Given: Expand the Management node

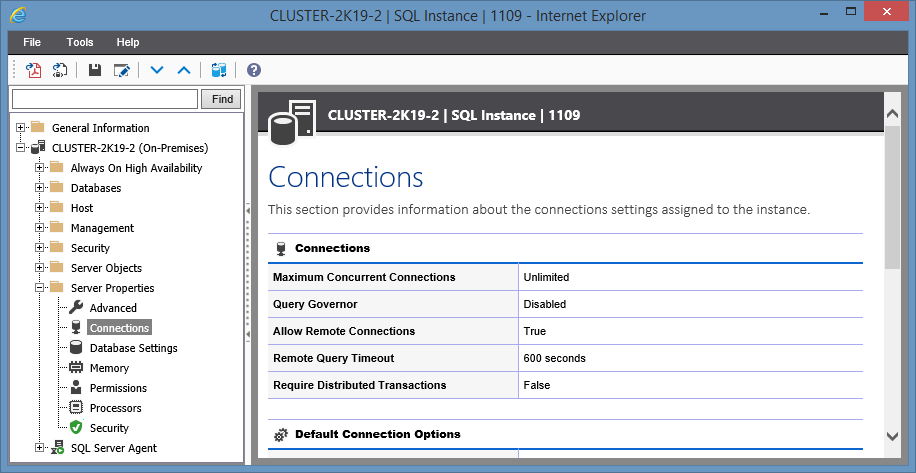Looking at the screenshot, I should pyautogui.click(x=40, y=228).
